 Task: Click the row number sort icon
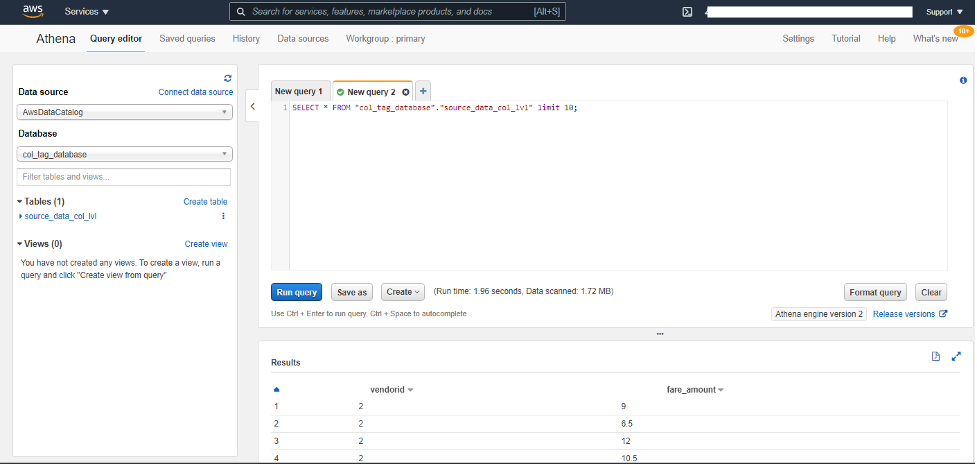click(x=277, y=390)
